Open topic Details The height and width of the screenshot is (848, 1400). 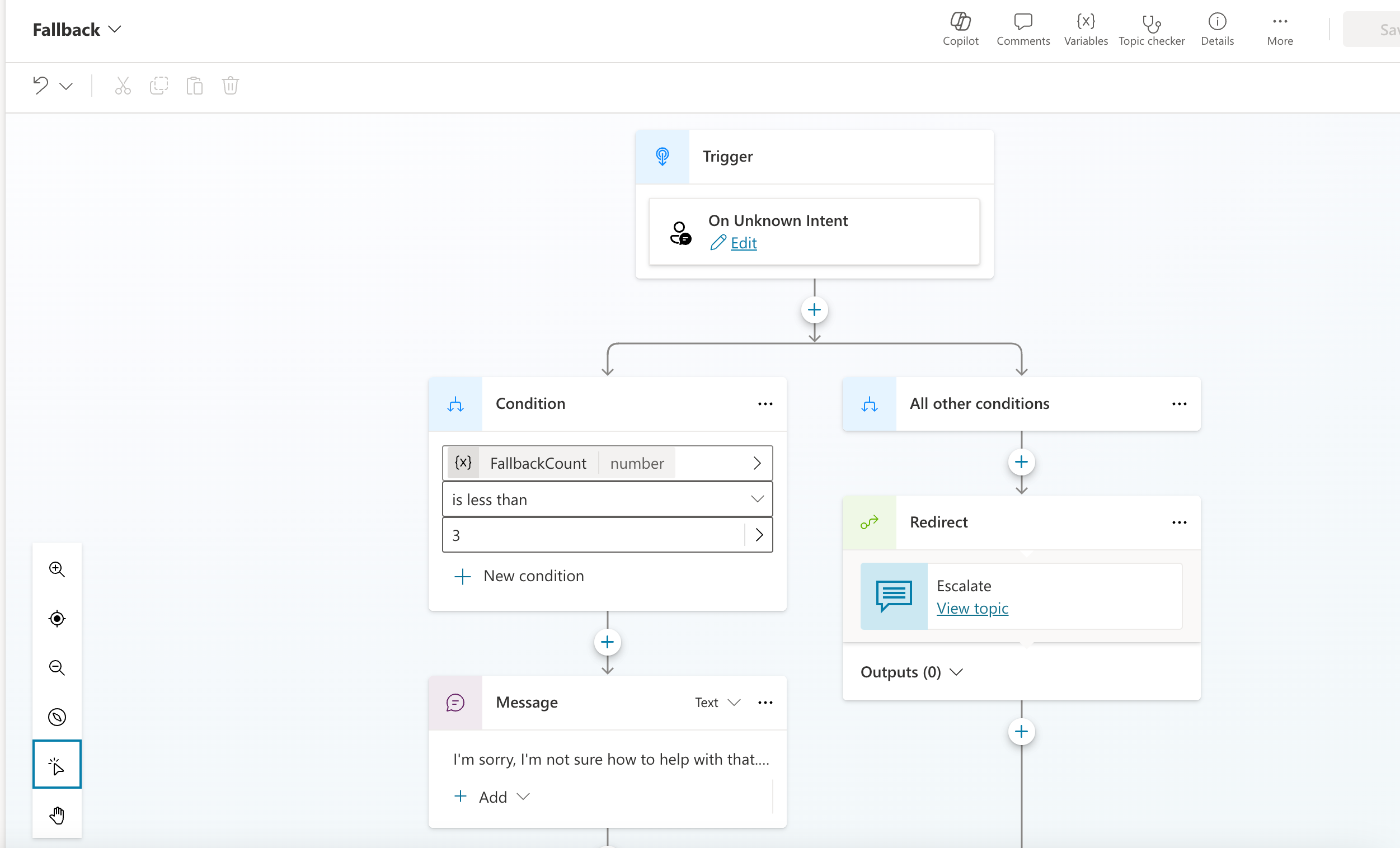pos(1216,29)
